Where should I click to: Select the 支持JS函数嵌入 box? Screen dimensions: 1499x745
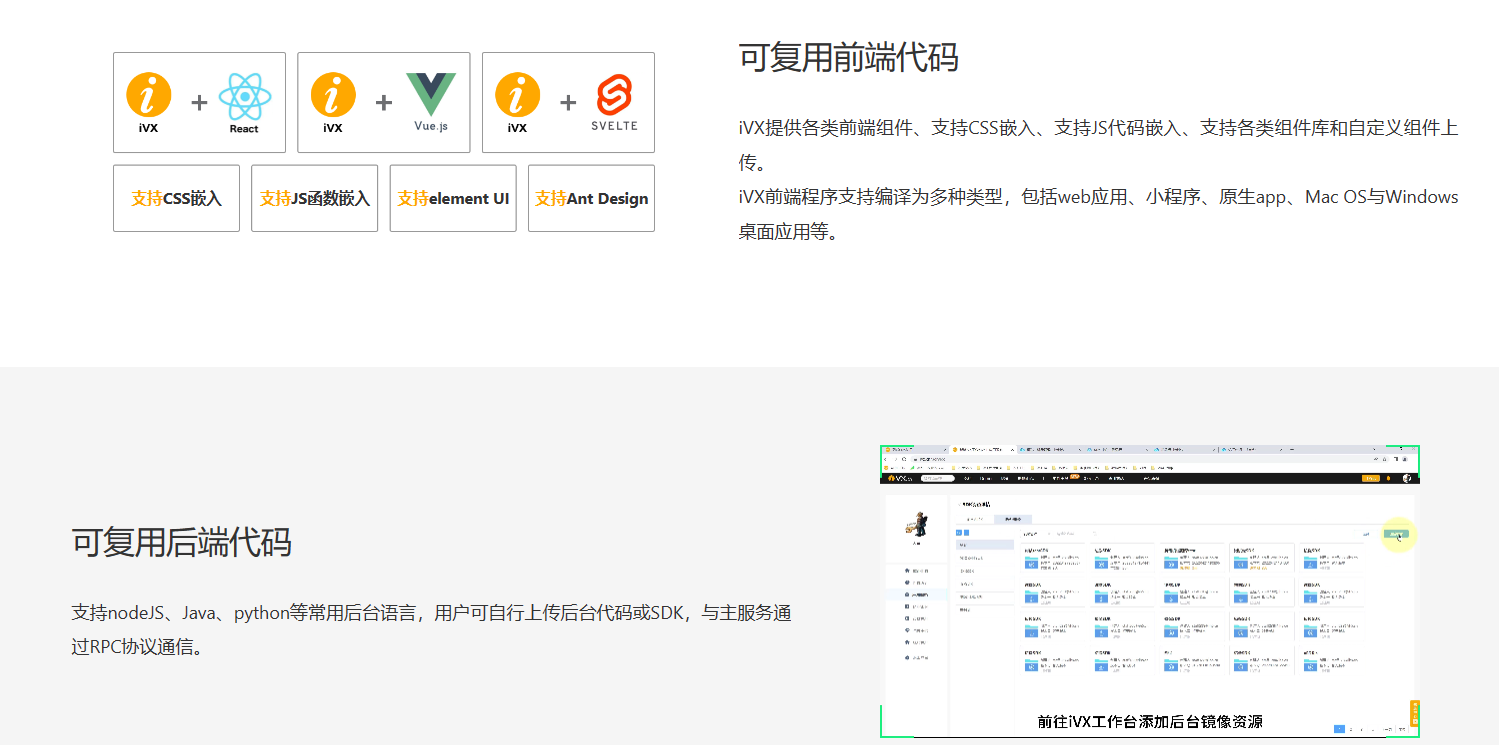click(314, 198)
